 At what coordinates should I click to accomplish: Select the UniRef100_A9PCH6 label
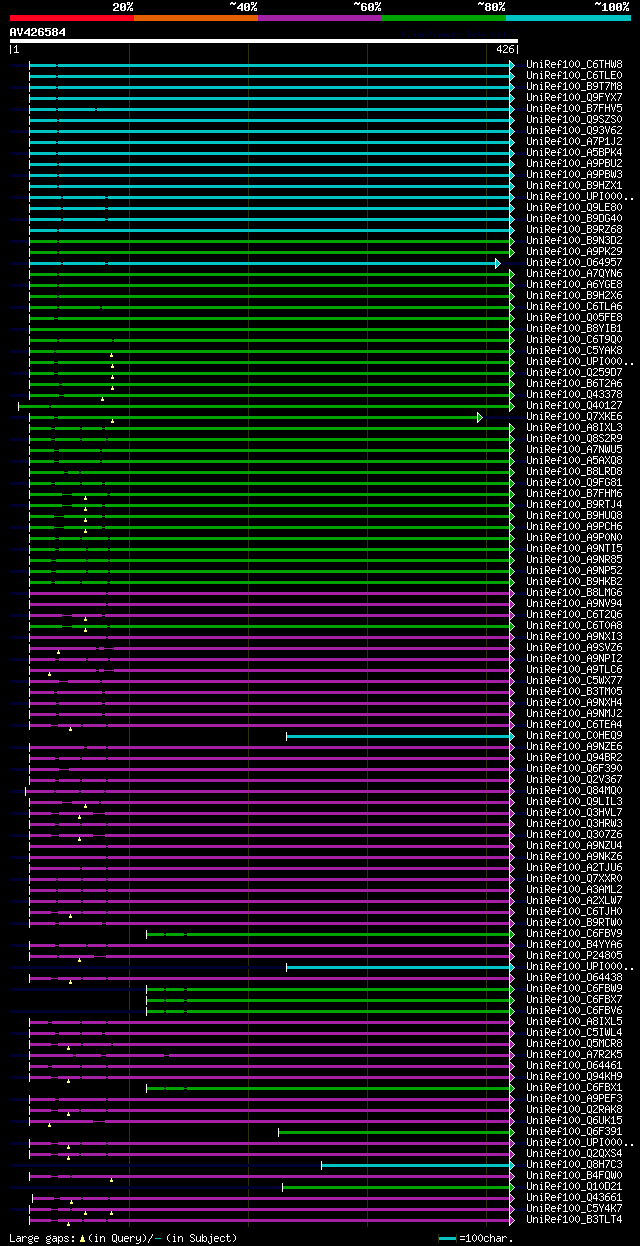click(574, 527)
